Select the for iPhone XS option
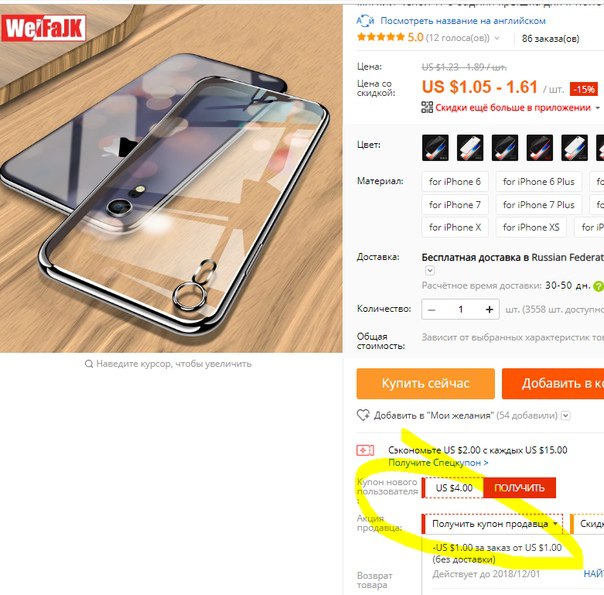 tap(531, 228)
